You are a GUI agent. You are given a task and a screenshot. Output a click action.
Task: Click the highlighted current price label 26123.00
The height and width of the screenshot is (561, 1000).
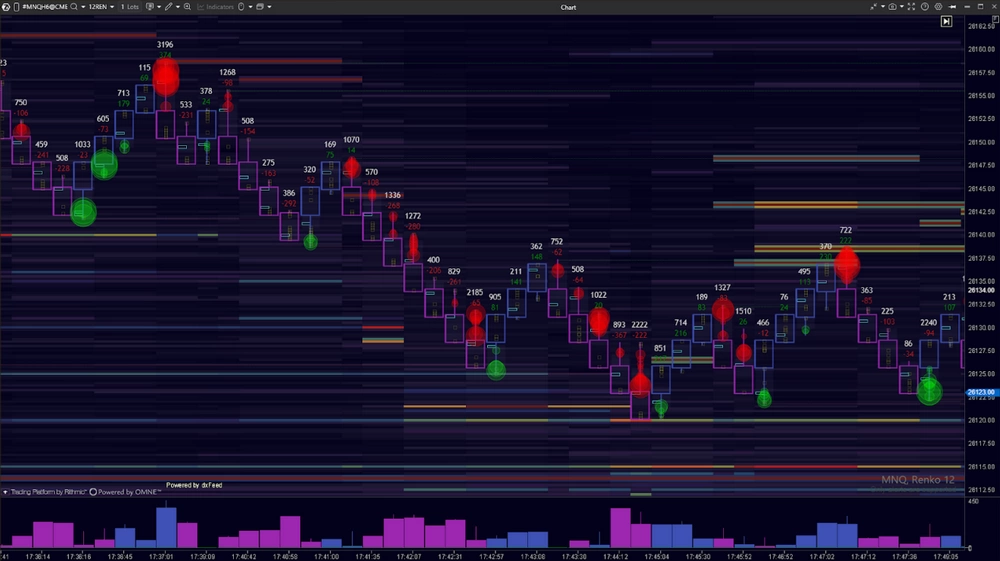coord(981,392)
